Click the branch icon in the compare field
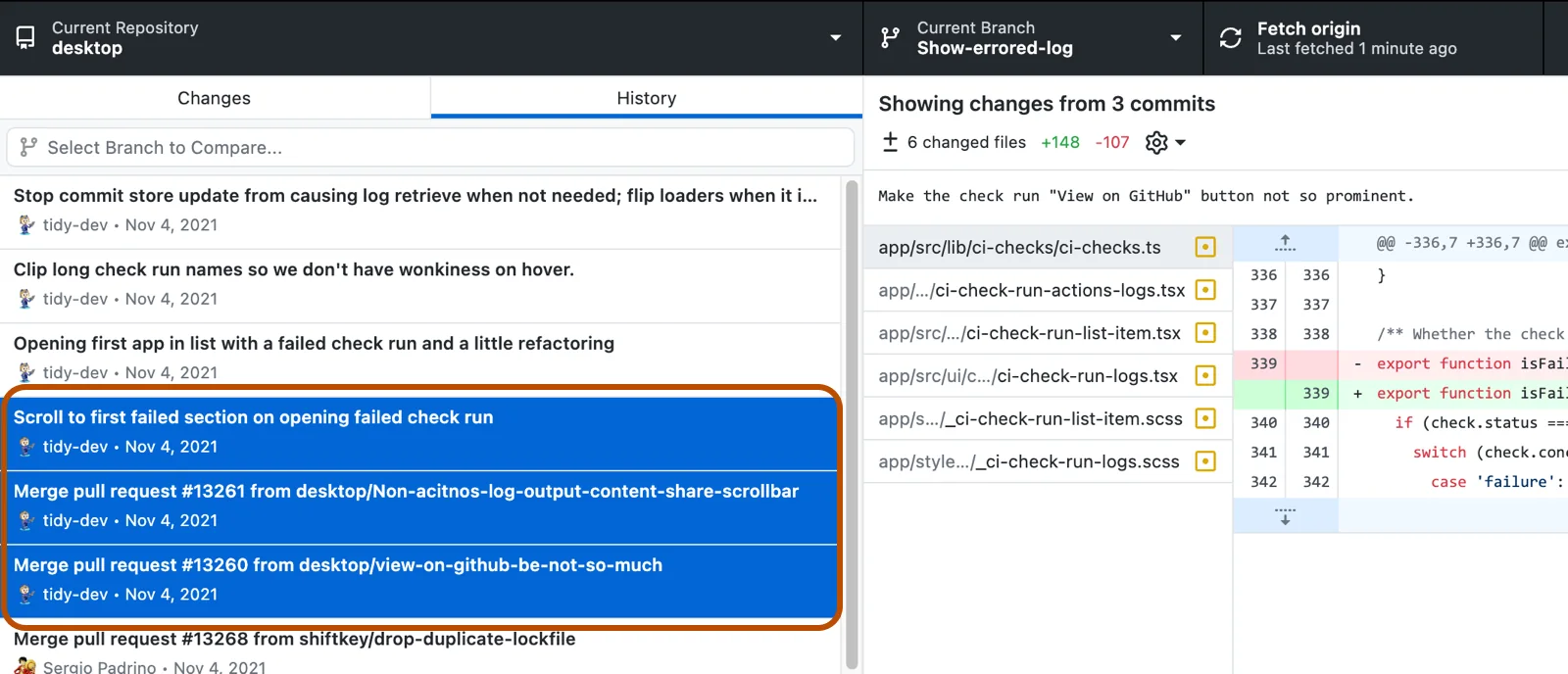 coord(29,147)
